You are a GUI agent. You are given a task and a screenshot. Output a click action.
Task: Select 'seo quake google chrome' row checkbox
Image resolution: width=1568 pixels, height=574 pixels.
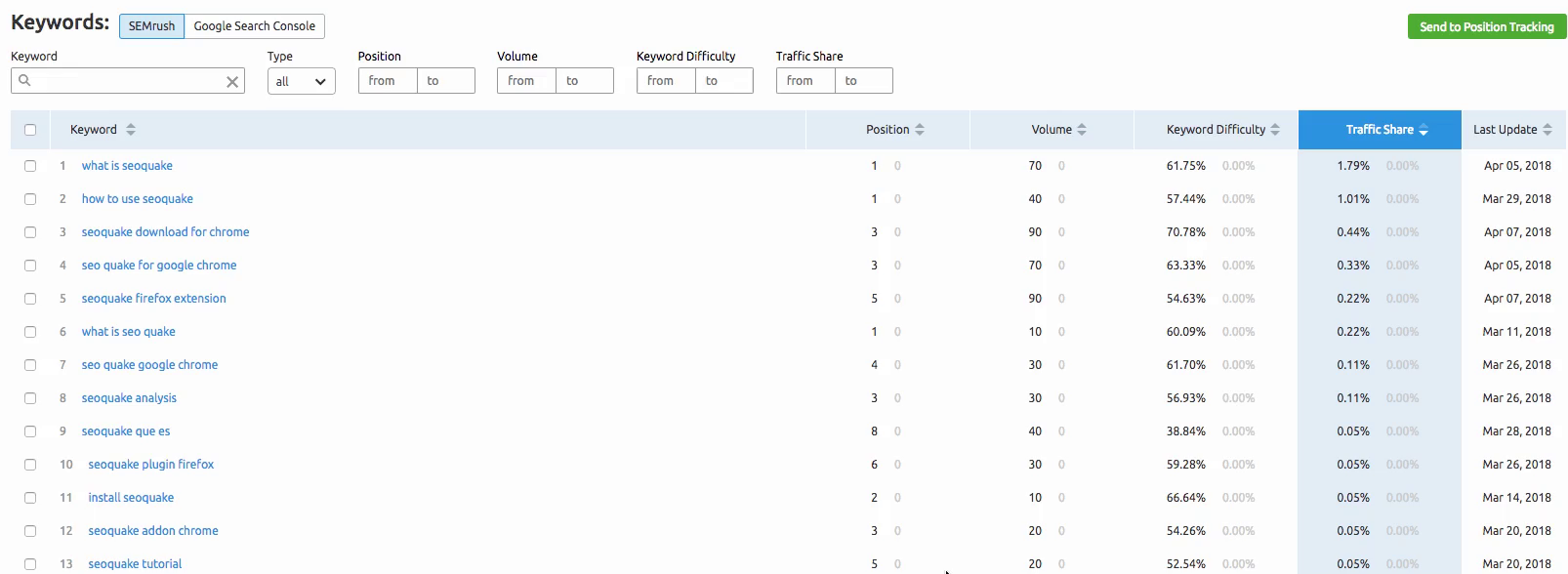pos(30,365)
